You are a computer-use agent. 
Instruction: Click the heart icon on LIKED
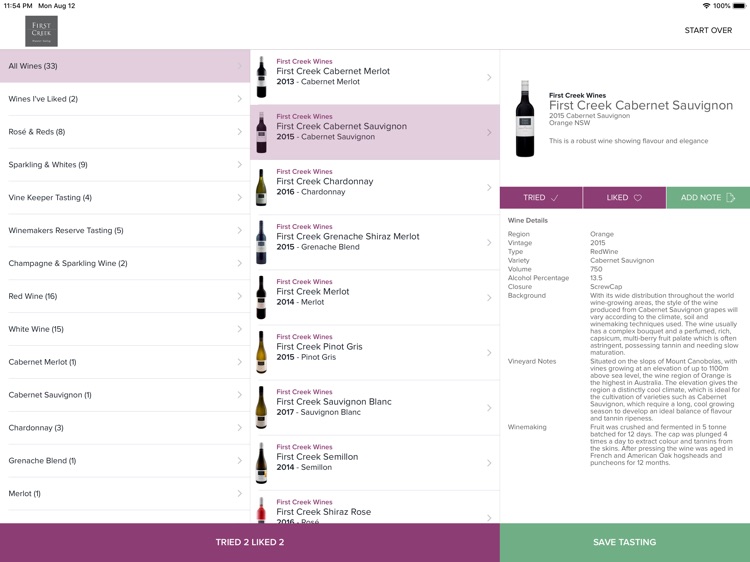coord(638,198)
